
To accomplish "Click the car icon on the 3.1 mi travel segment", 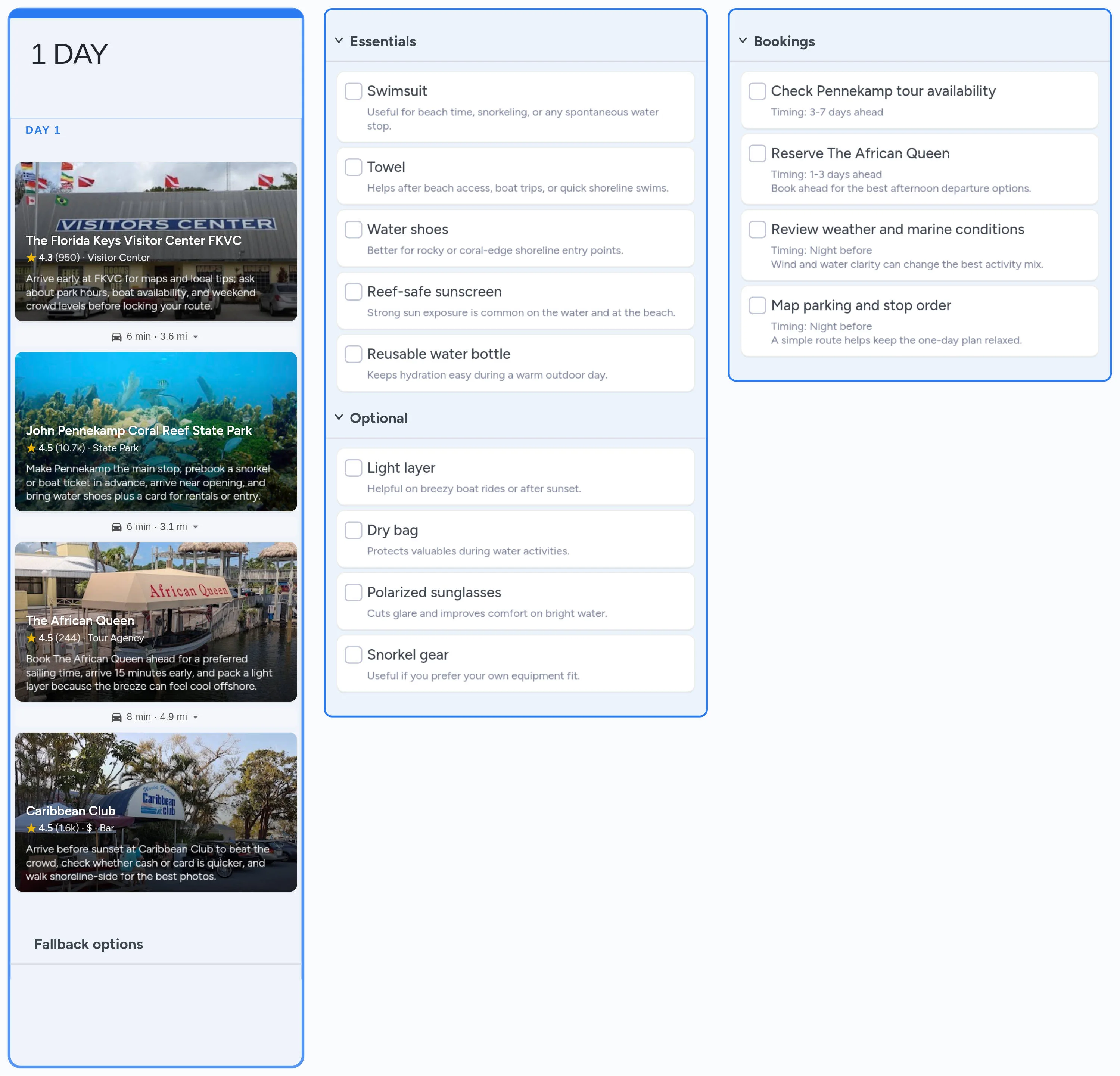I will 117,526.
